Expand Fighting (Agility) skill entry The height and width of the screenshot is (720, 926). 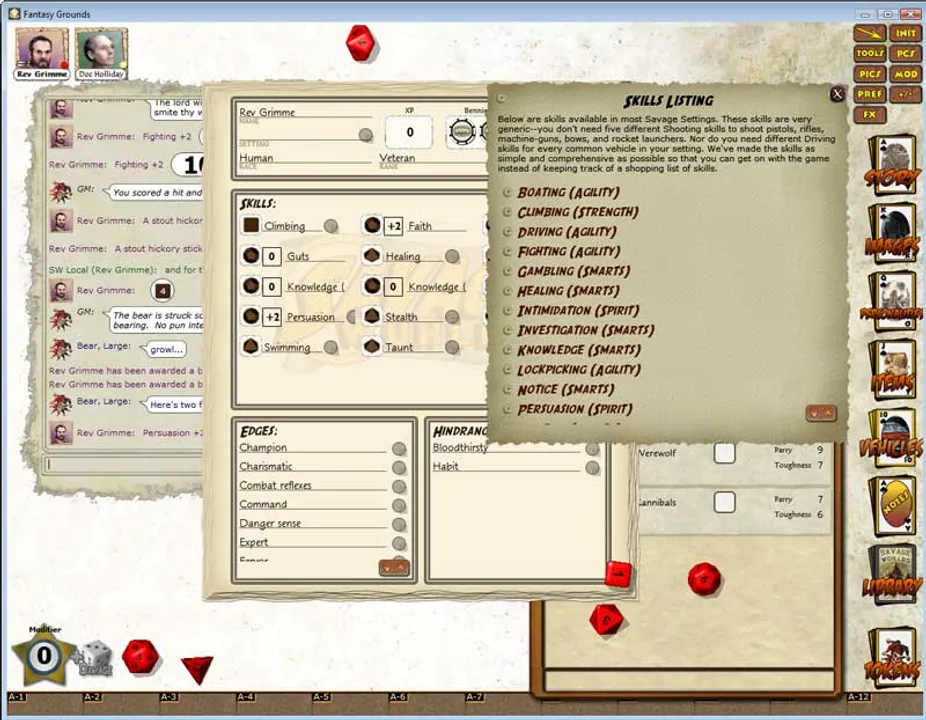pos(507,252)
